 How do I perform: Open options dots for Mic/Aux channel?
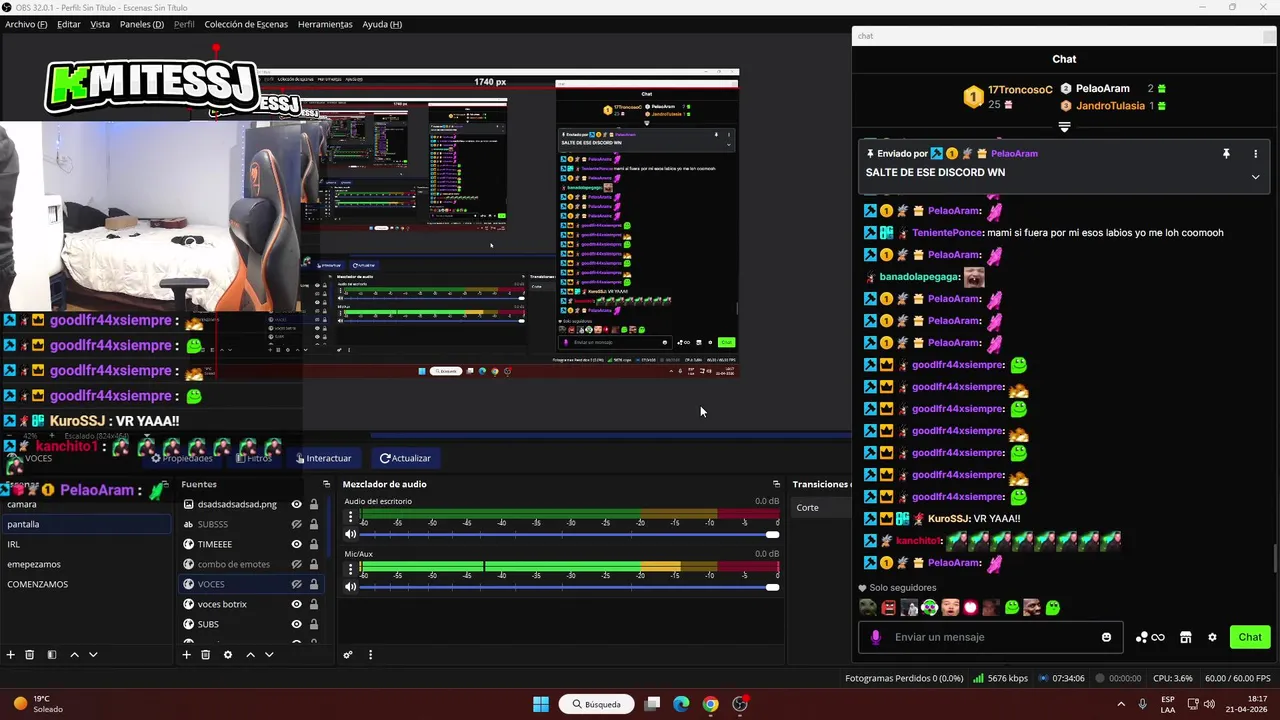coord(350,569)
